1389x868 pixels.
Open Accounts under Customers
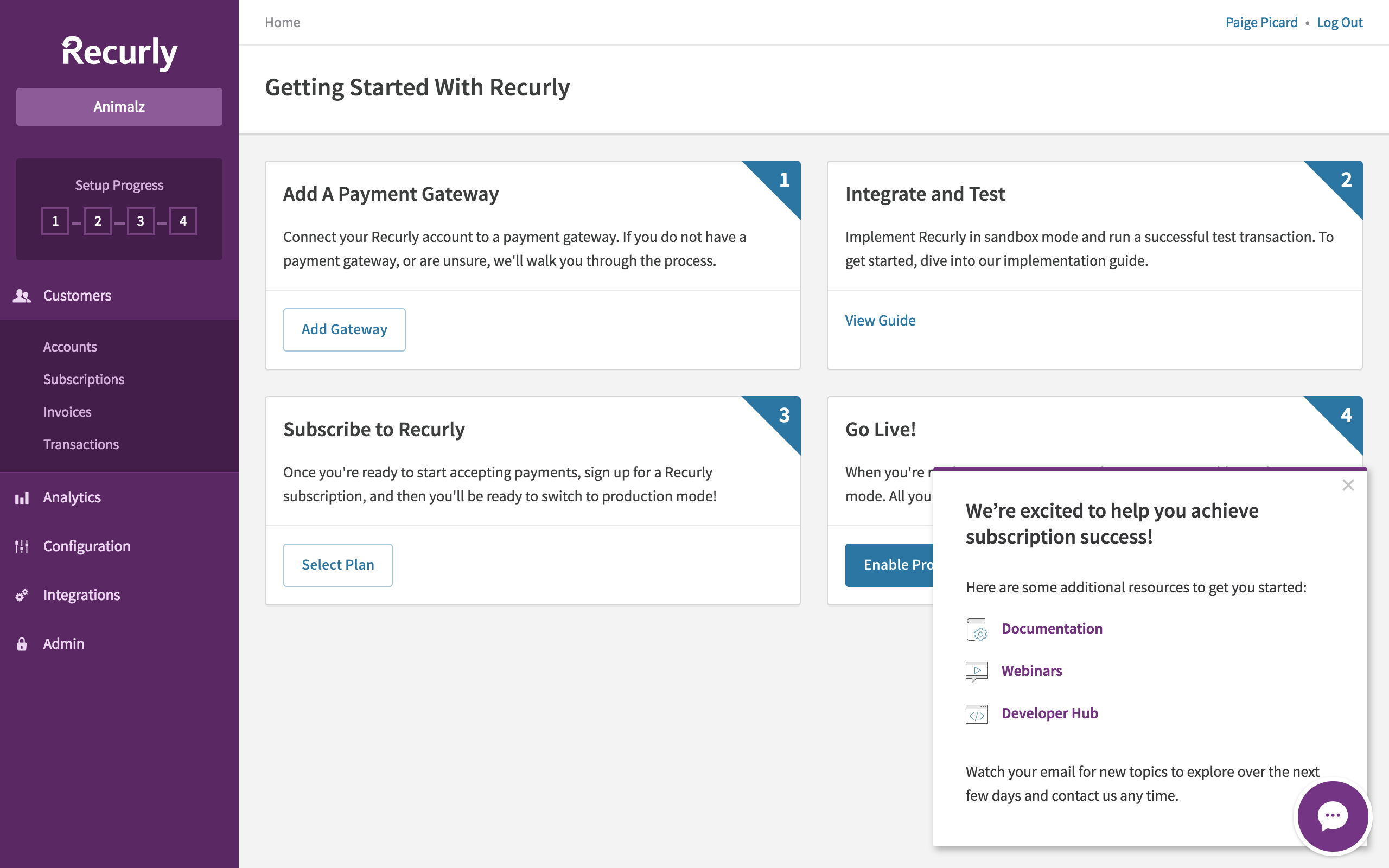click(70, 347)
